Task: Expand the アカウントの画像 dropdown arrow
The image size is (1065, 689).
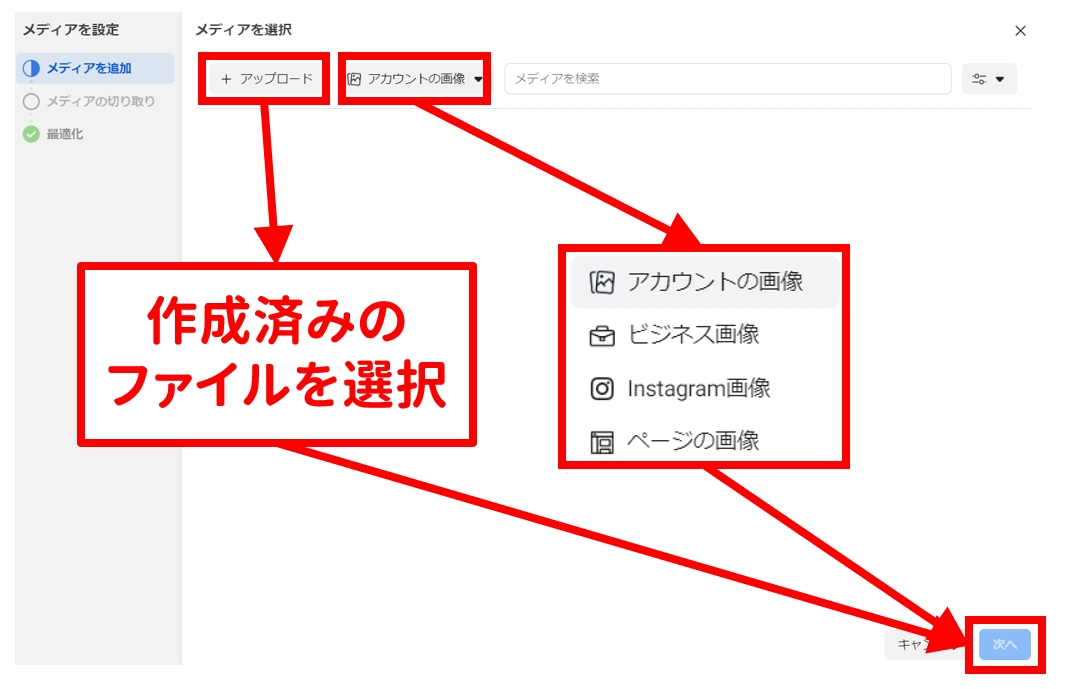Action: [478, 79]
